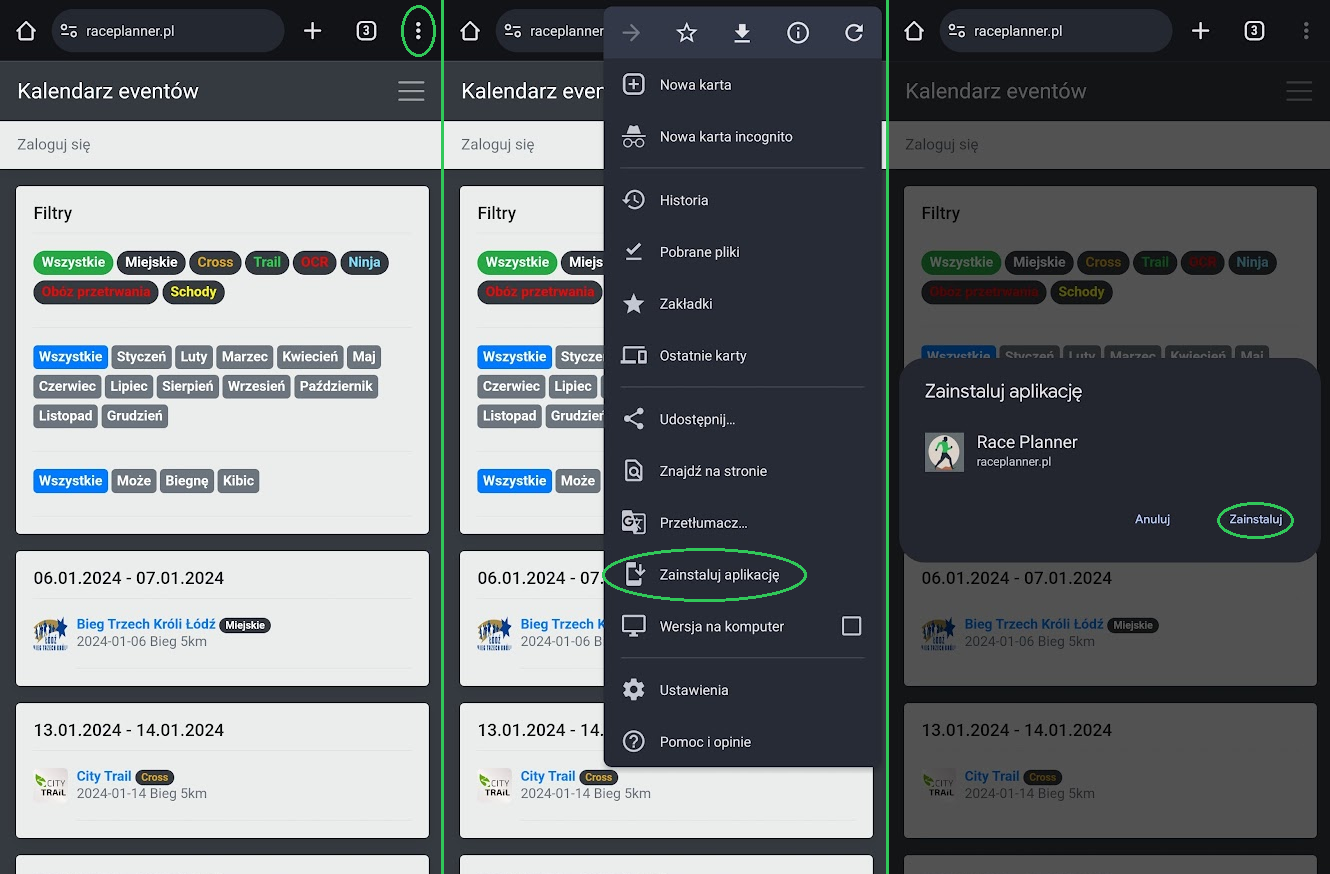Bookmark the page with the star icon
Viewport: 1330px width, 874px height.
686,33
